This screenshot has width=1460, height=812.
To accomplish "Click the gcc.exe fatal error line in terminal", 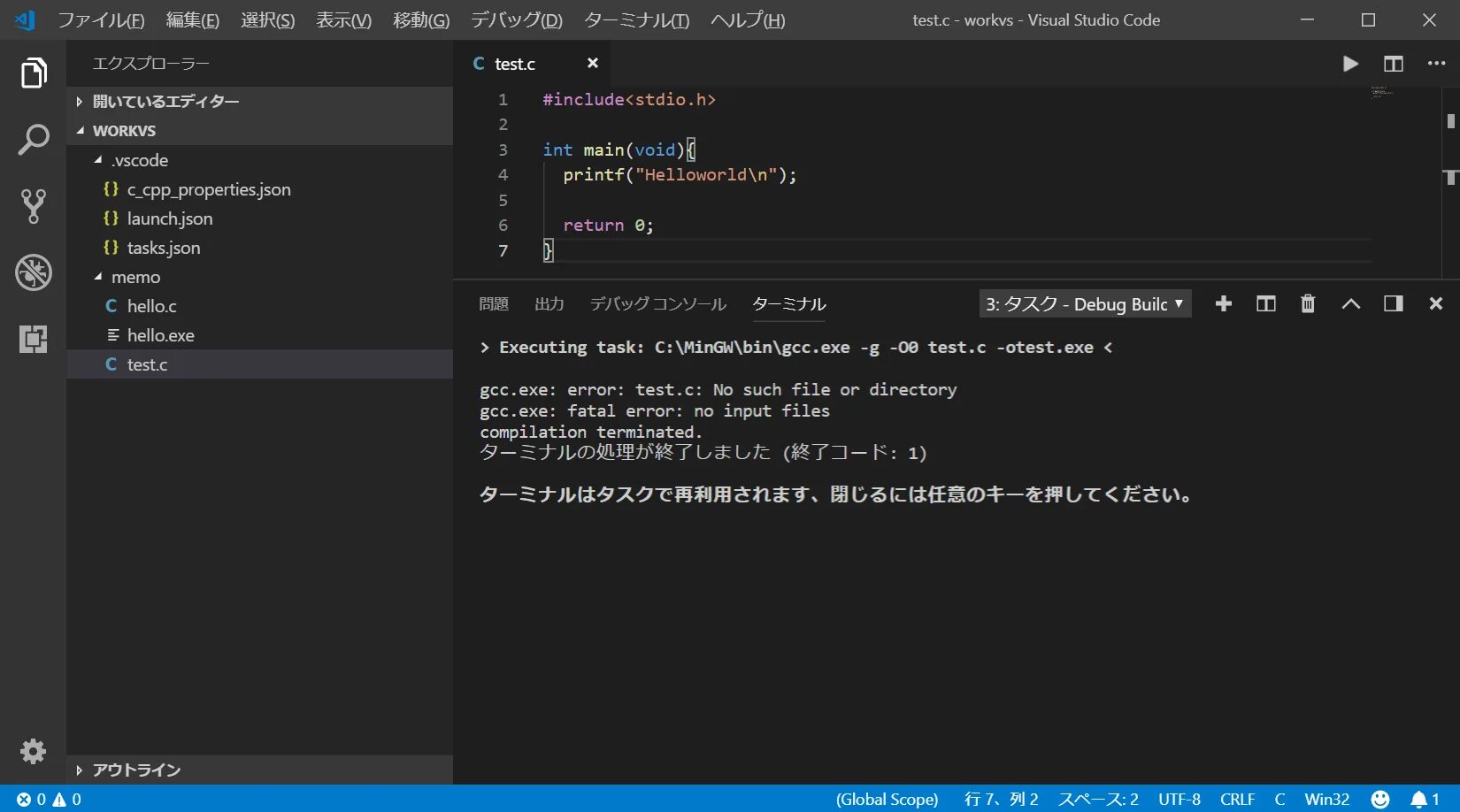I will [655, 411].
